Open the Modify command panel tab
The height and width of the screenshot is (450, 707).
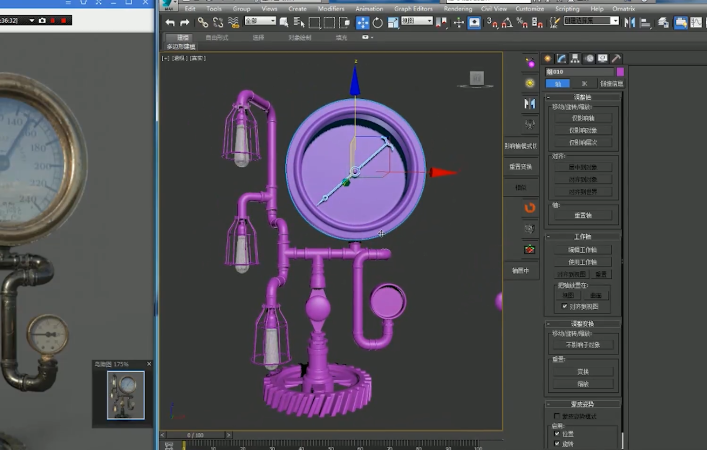point(562,59)
